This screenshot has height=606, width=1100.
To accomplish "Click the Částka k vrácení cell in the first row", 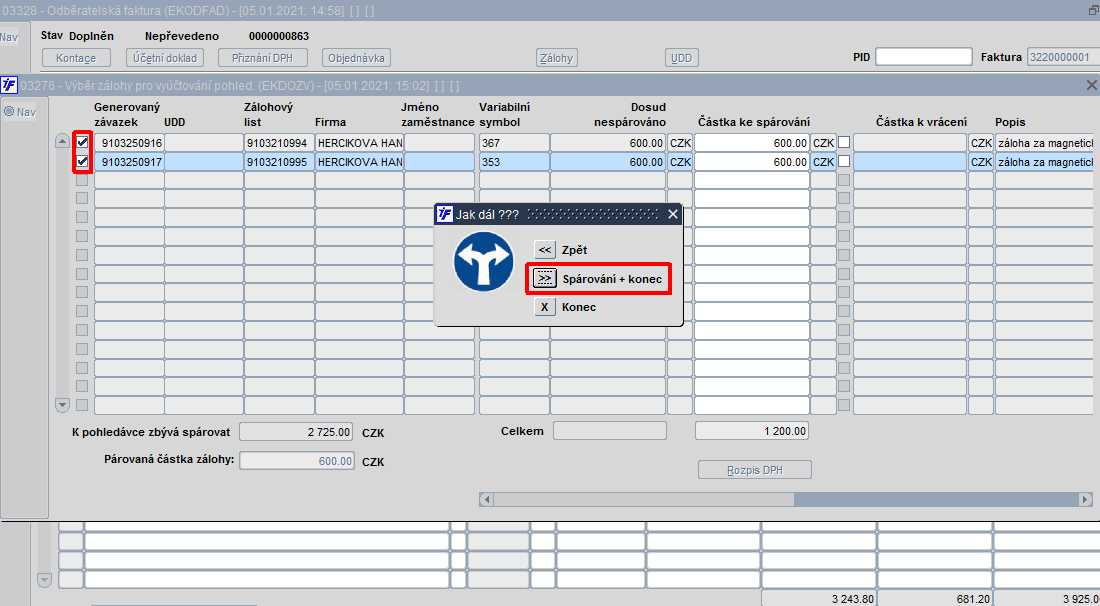I will point(911,142).
